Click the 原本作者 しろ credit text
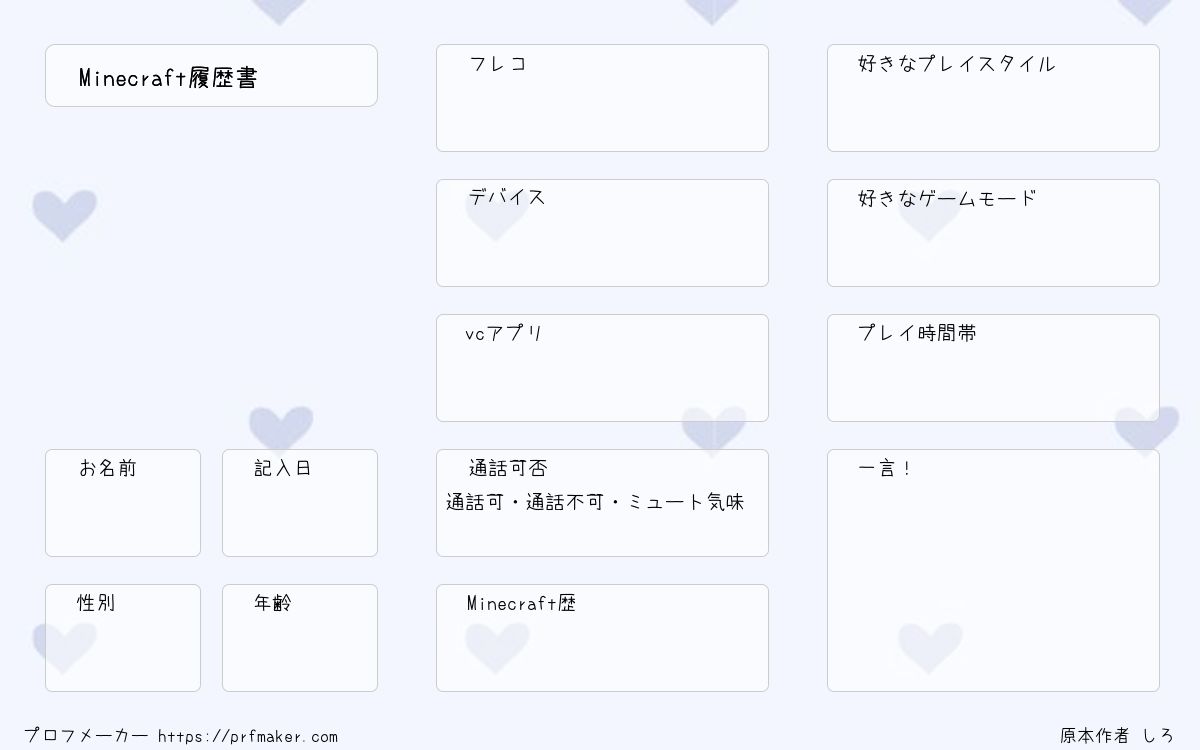This screenshot has height=750, width=1200. (1117, 736)
